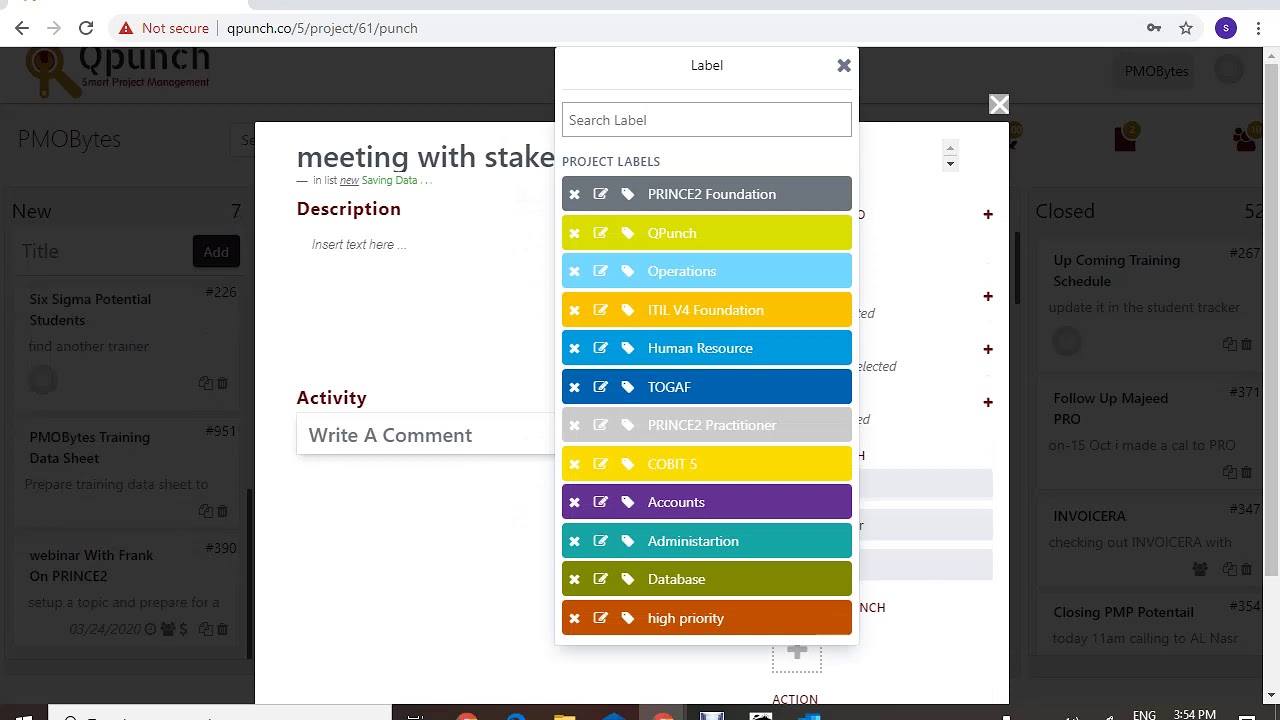The image size is (1280, 720).
Task: Click tag icon of Accounts label
Action: pyautogui.click(x=627, y=503)
